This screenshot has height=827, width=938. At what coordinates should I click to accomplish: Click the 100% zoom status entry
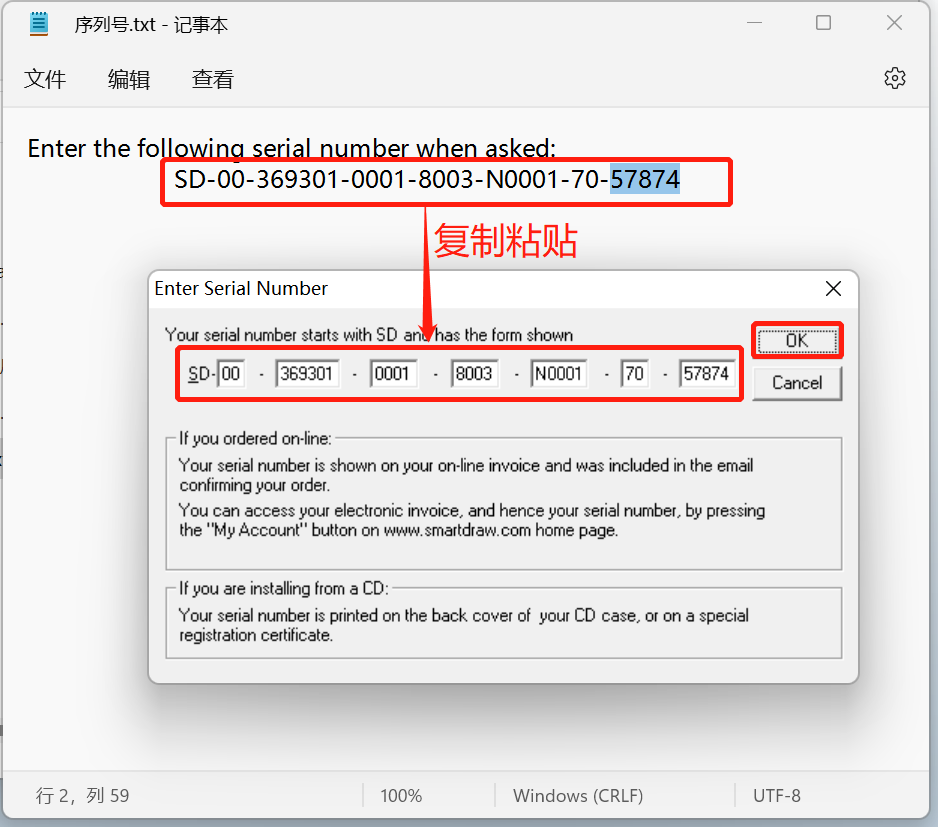point(401,795)
